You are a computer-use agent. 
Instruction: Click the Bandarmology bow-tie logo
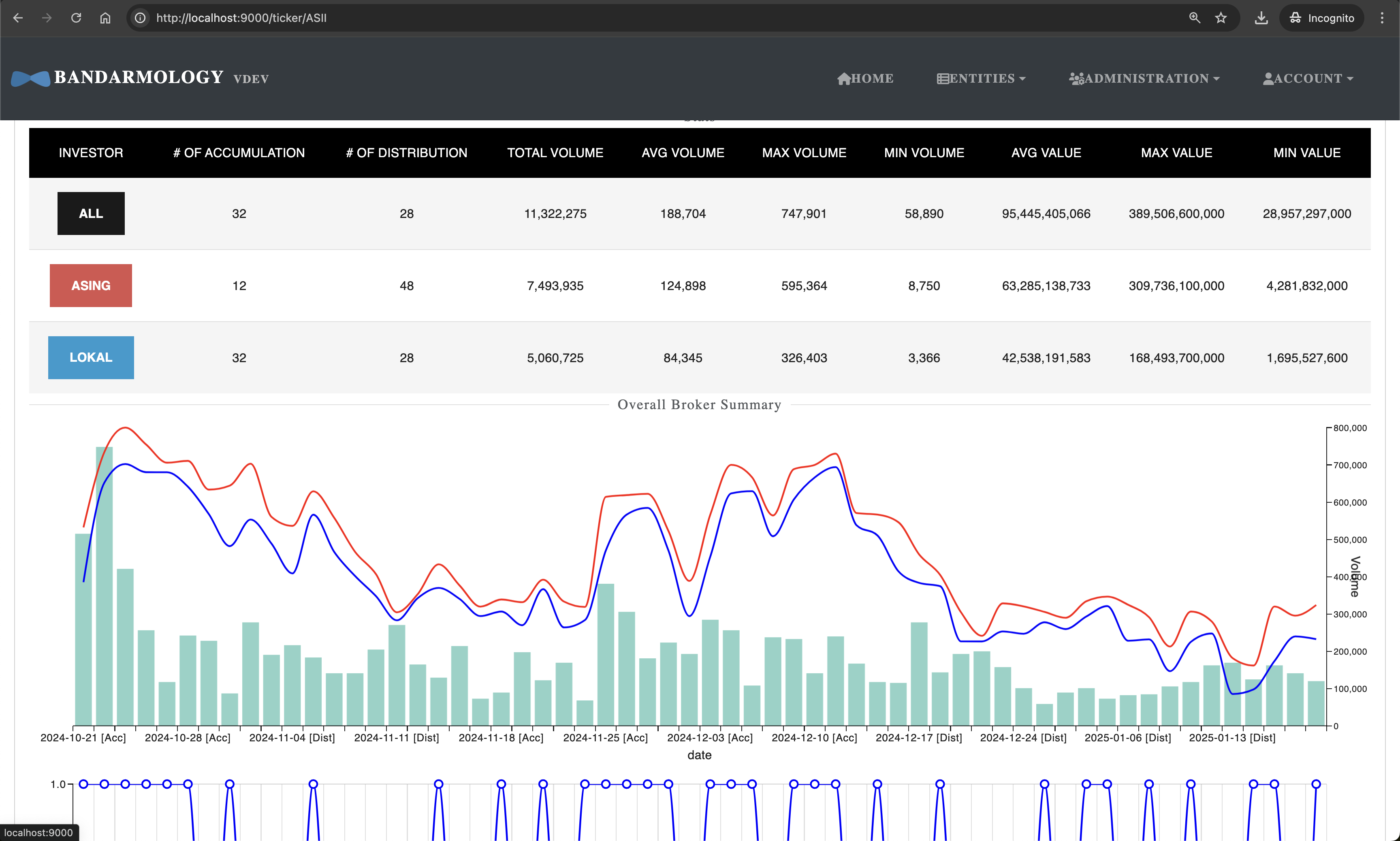(x=30, y=78)
